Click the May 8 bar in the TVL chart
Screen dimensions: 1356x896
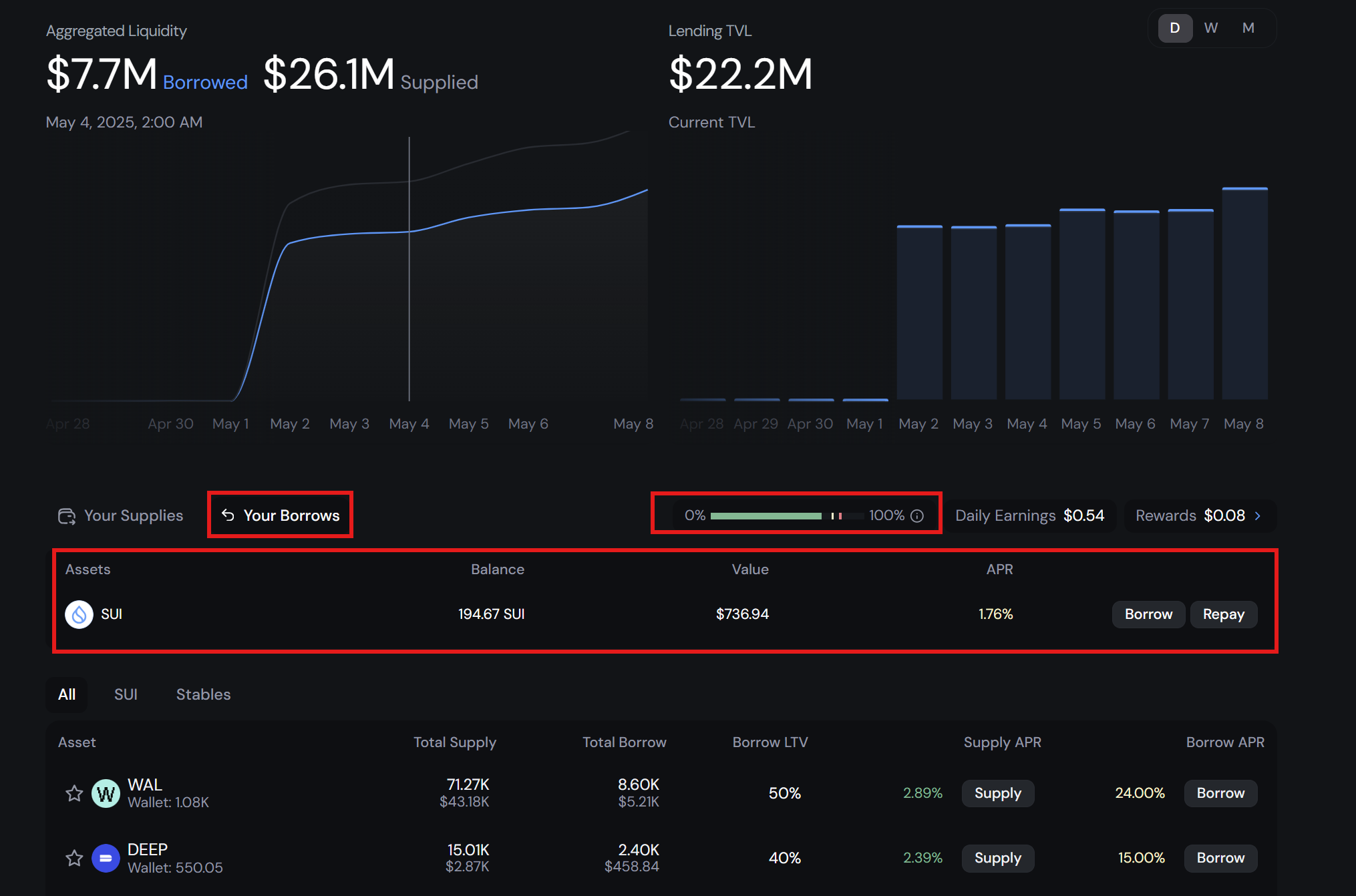(1244, 294)
